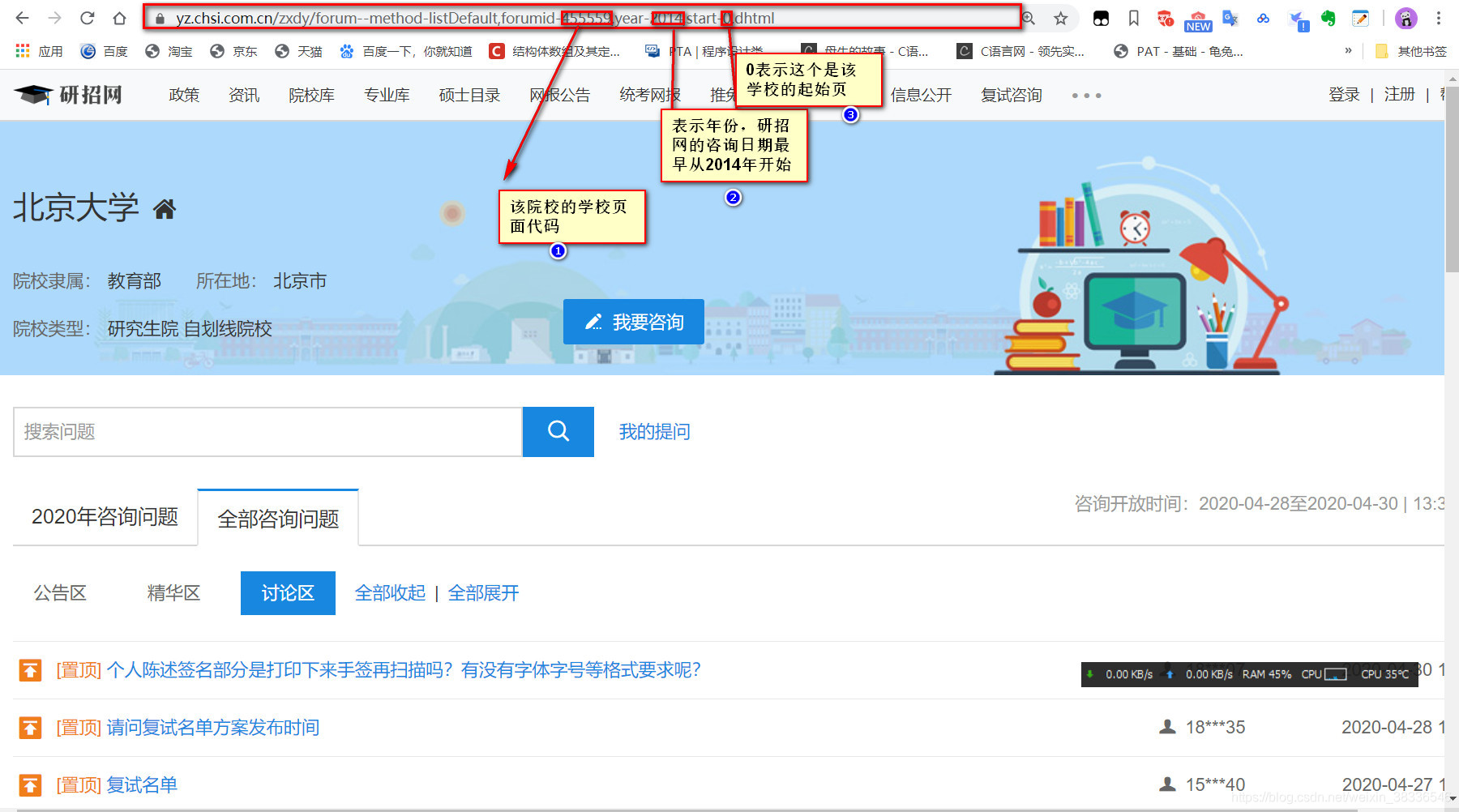Bookmark this page with the star icon
Screen dimensions: 1459x812
(x=1060, y=18)
